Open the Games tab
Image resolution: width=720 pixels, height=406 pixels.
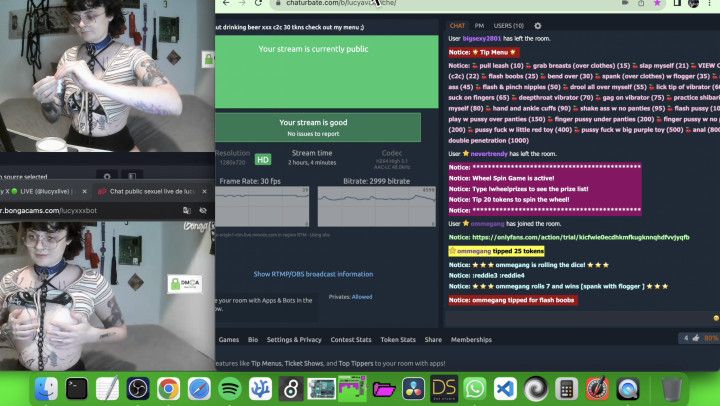229,339
